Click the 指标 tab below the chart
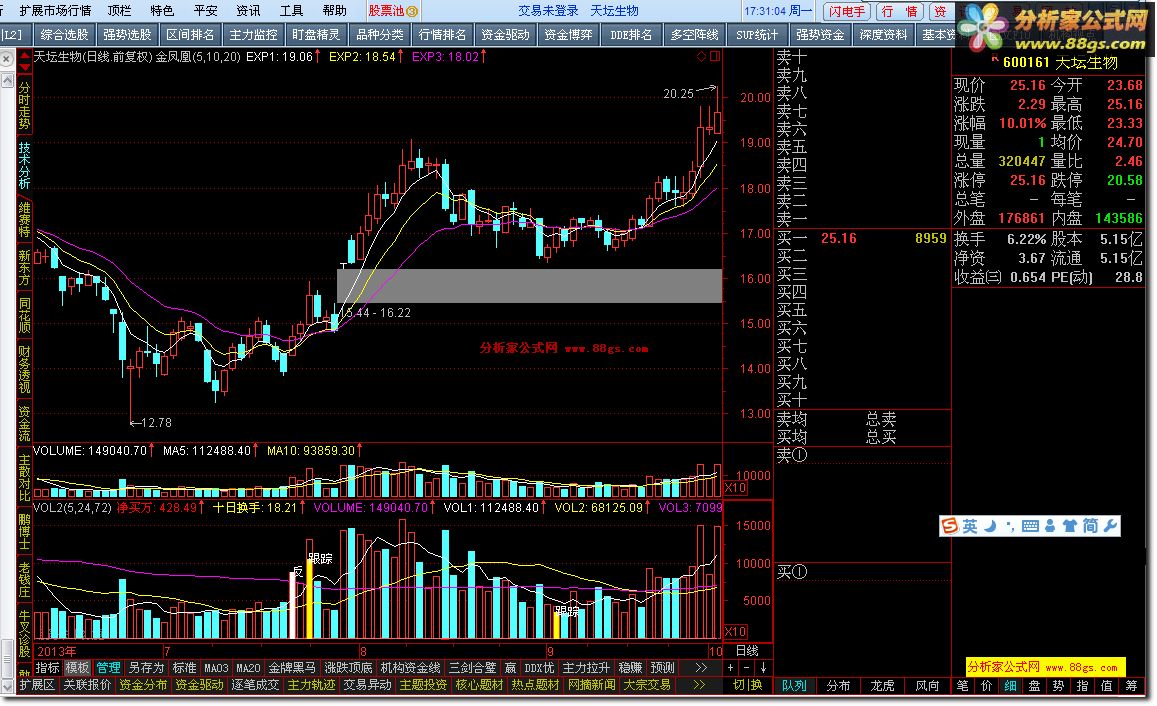This screenshot has width=1157, height=706. pyautogui.click(x=48, y=667)
